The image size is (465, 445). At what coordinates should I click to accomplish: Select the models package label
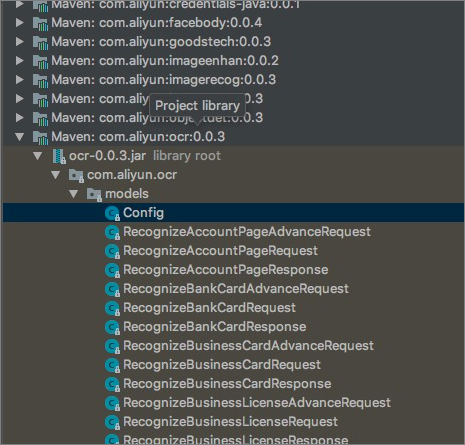point(127,194)
